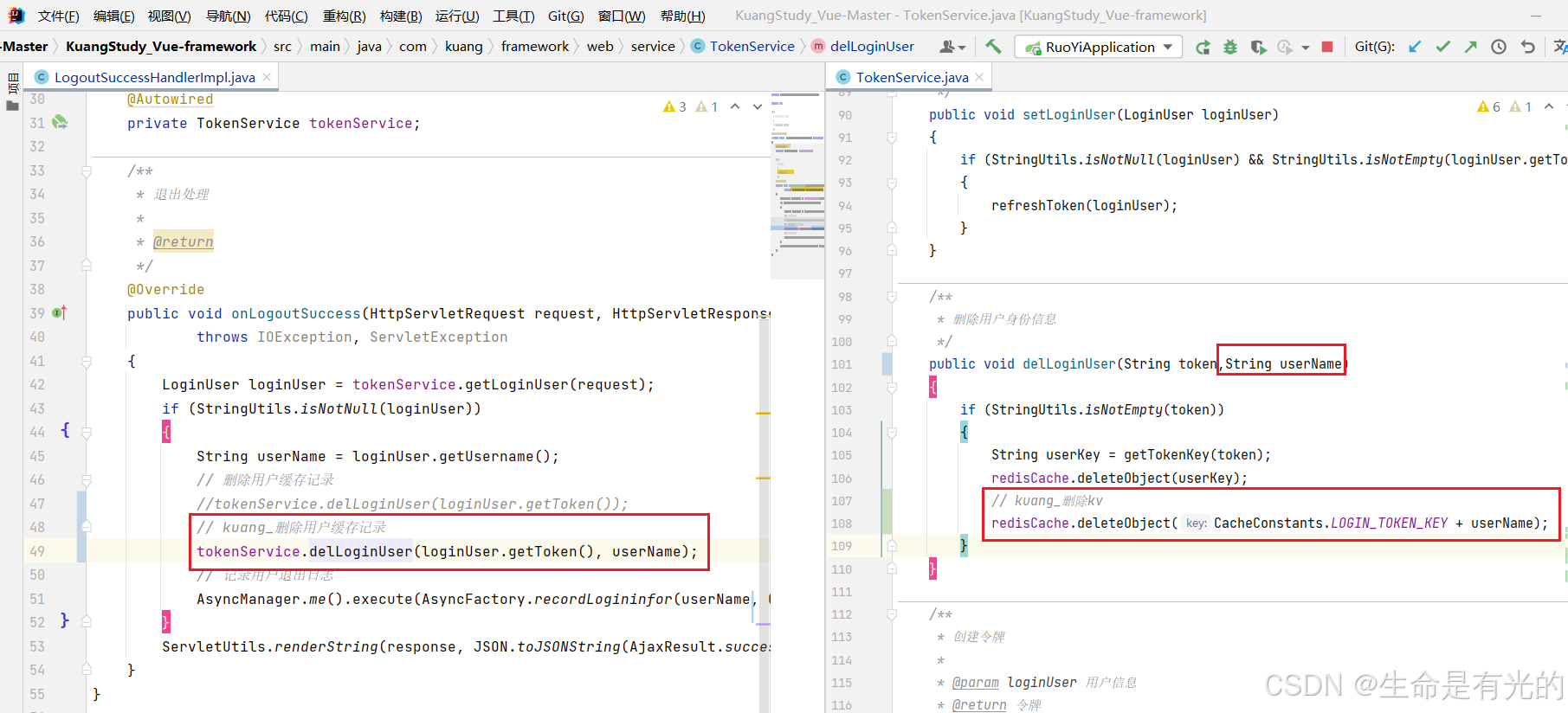Open the 视图(V) menu

tap(169, 16)
